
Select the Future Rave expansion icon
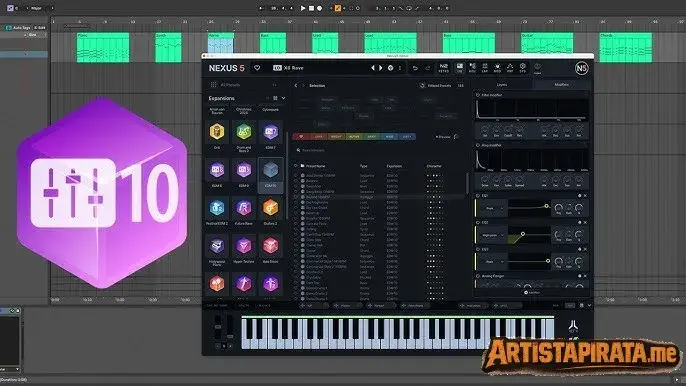[x=244, y=208]
